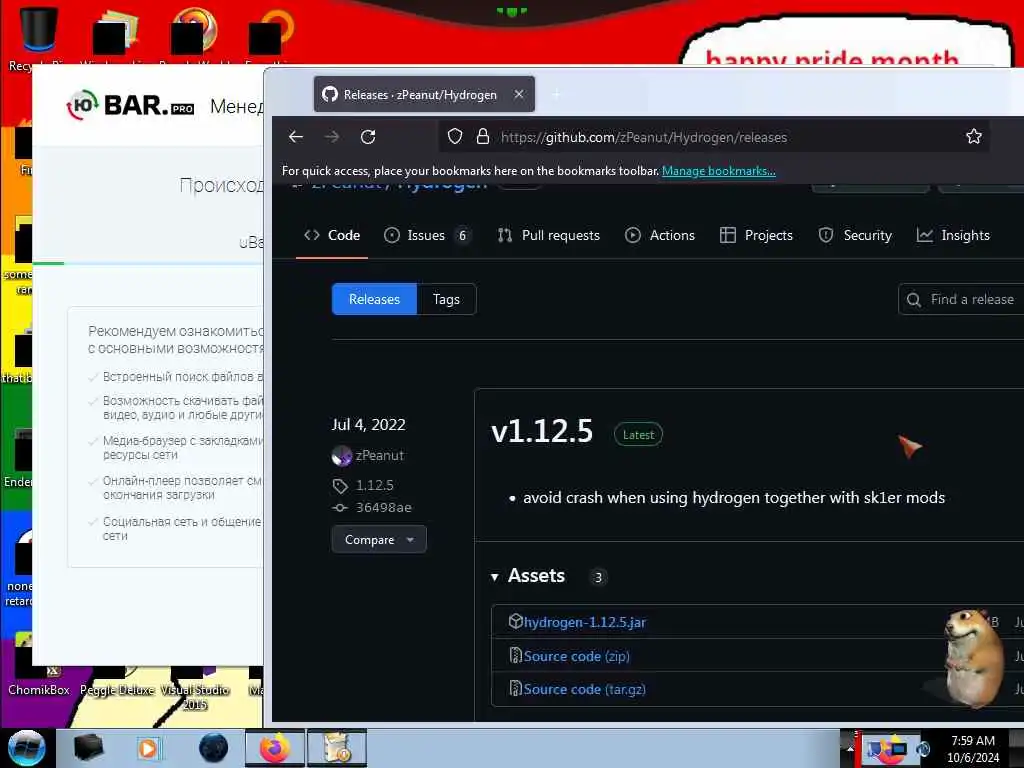
Task: Open Windows Start menu orb
Action: pos(26,748)
